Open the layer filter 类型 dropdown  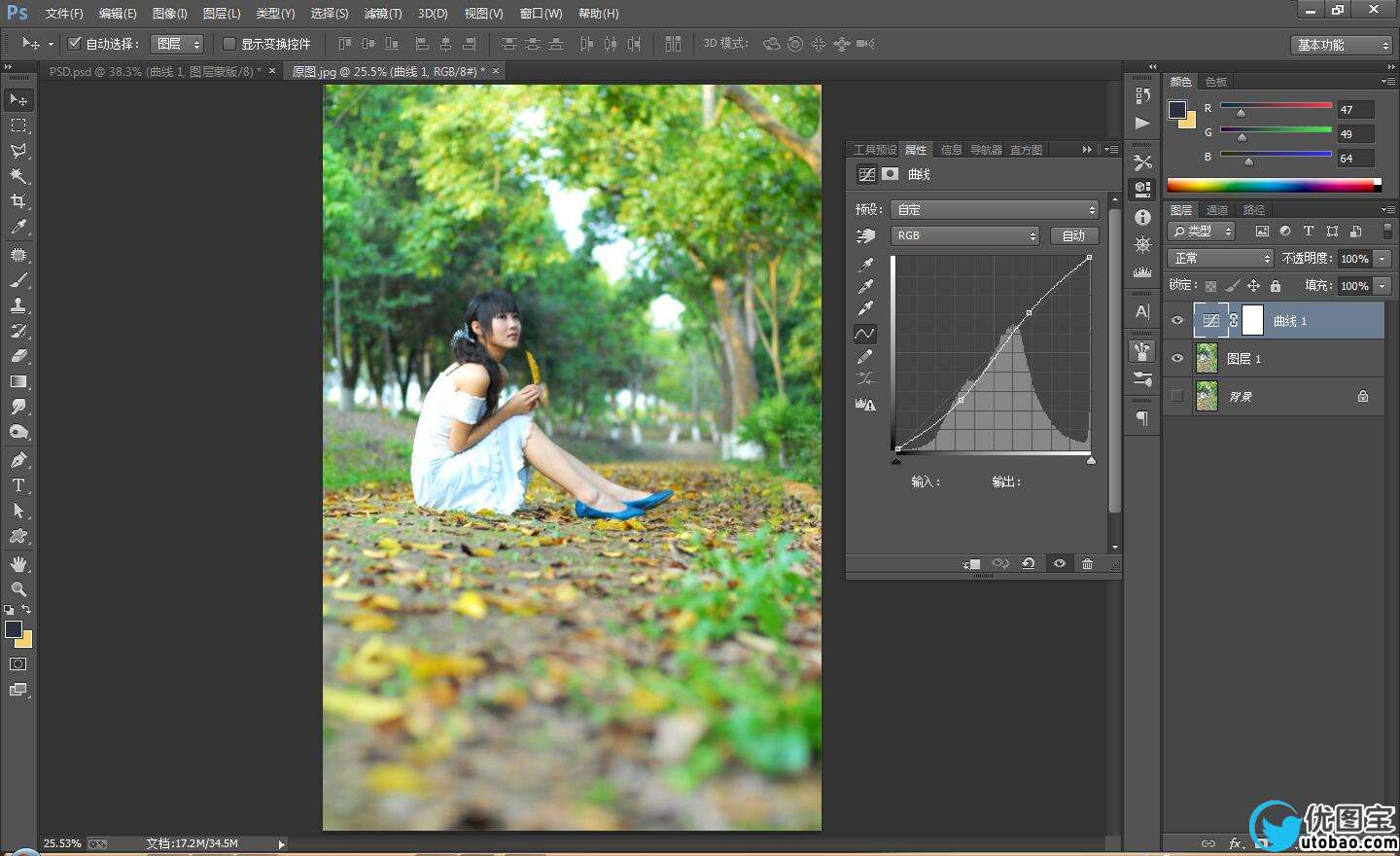[1202, 232]
